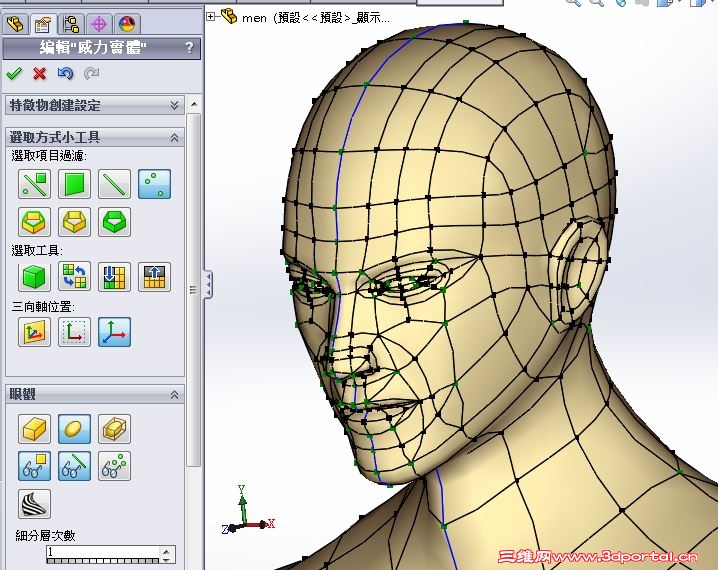
Task: Open help question mark in panel header
Action: [189, 48]
